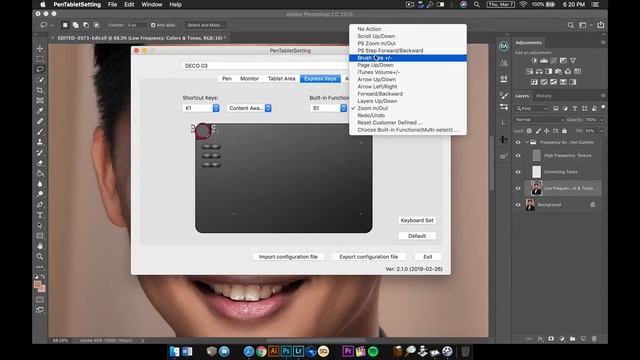Image resolution: width=640 pixels, height=360 pixels.
Task: Add a Vibrance adjustment triangle icon
Action: point(573,60)
